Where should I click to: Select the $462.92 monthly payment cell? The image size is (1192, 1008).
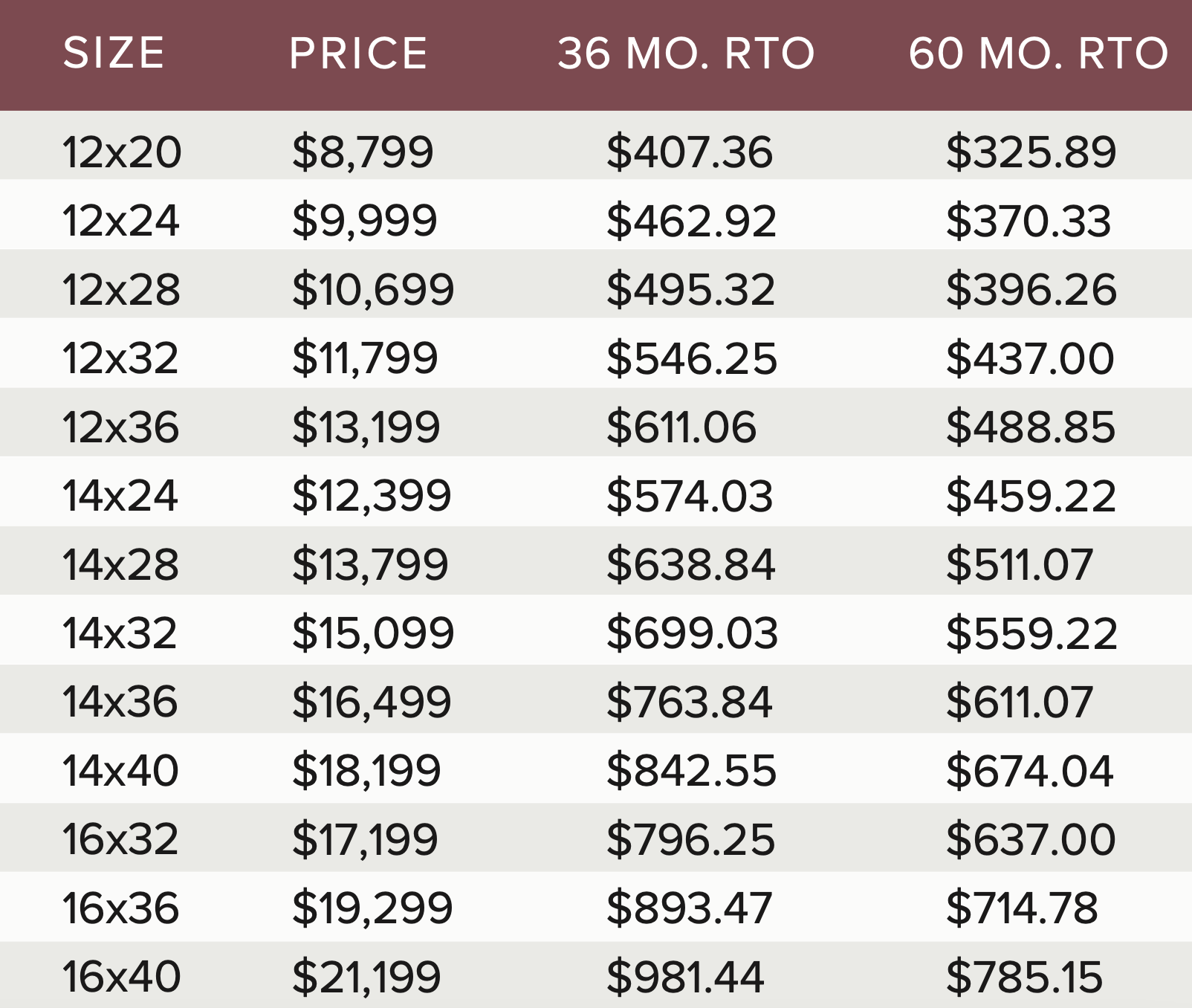click(x=691, y=221)
